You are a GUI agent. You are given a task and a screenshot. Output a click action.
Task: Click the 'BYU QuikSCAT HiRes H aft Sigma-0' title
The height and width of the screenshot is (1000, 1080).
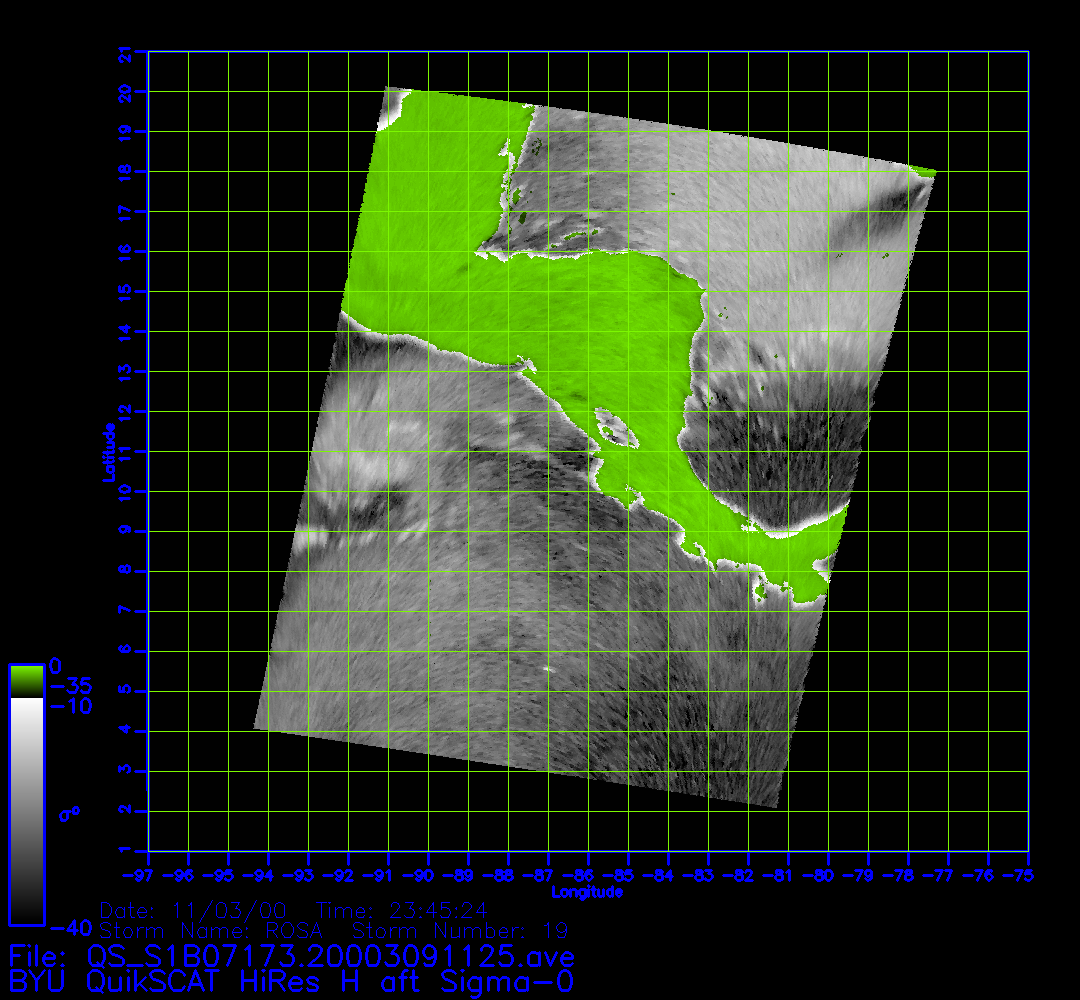290,980
